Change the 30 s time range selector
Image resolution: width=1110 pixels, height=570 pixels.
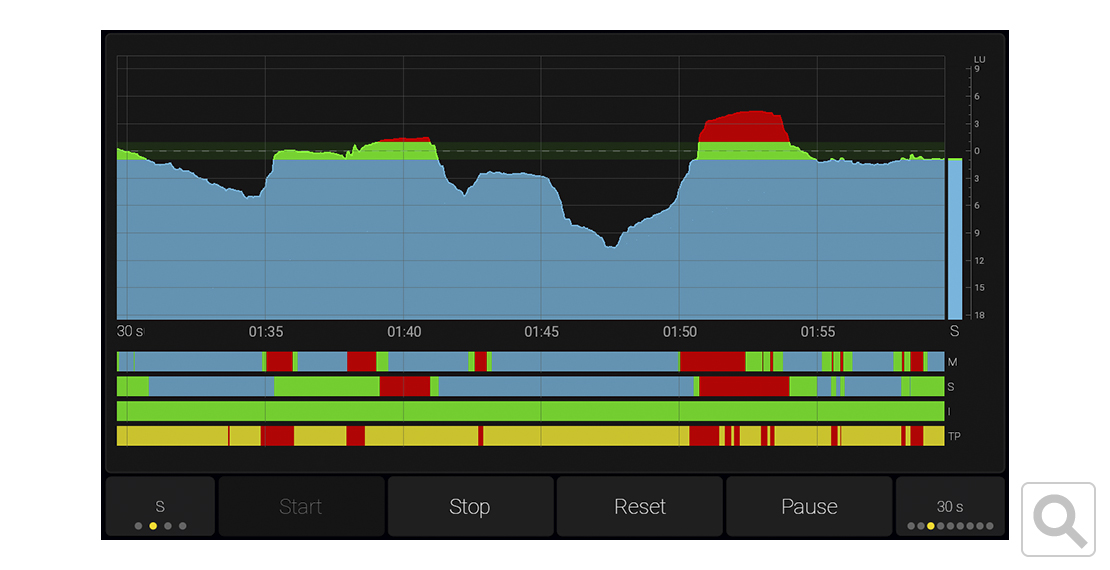coord(950,506)
